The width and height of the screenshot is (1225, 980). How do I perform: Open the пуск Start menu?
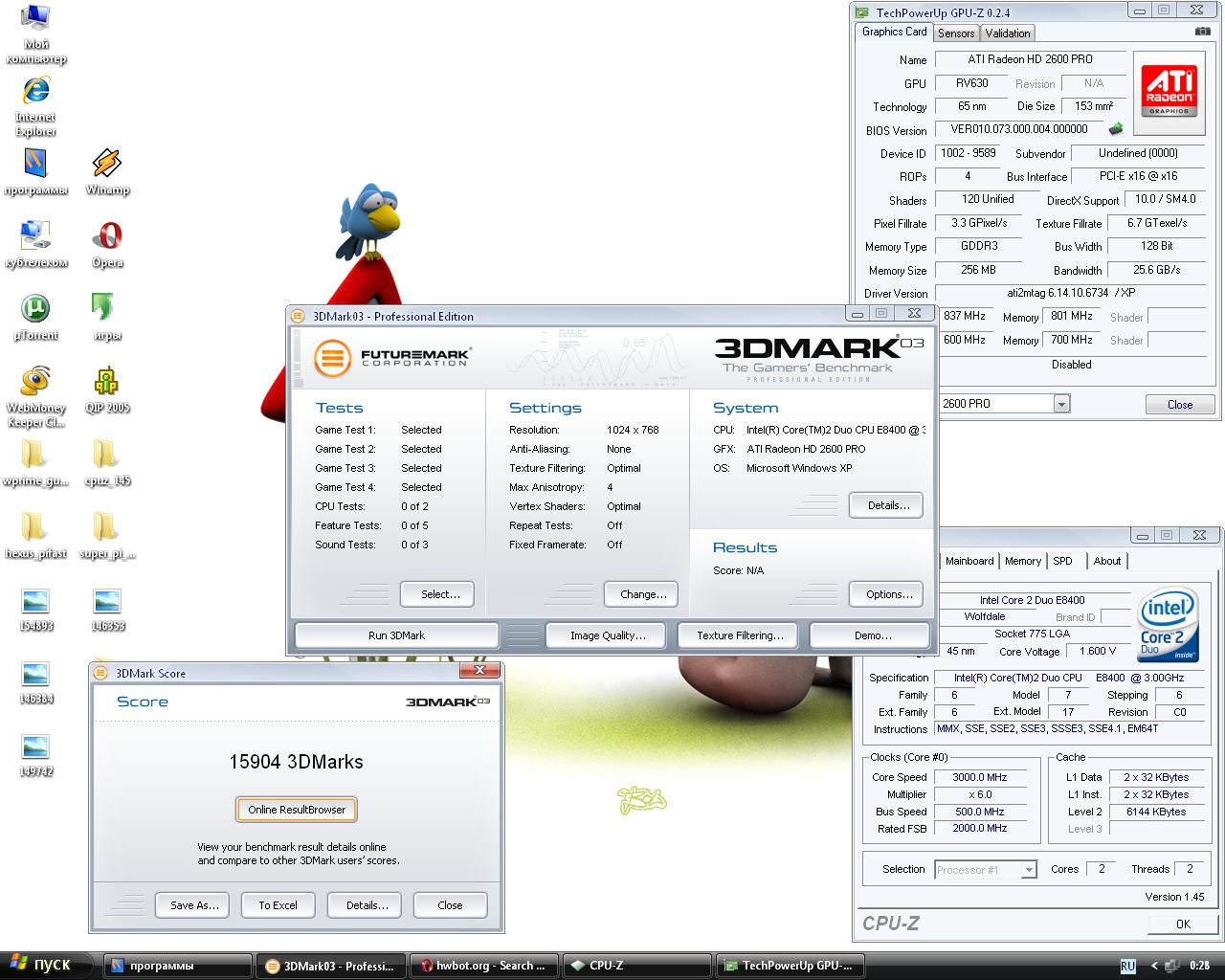(47, 966)
